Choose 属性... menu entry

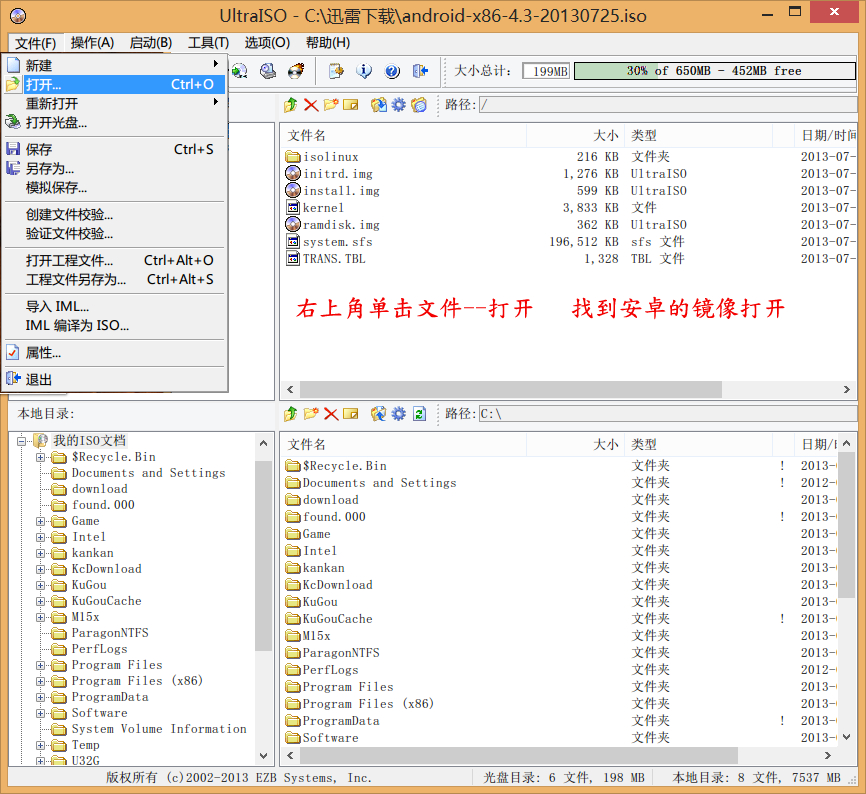(115, 352)
